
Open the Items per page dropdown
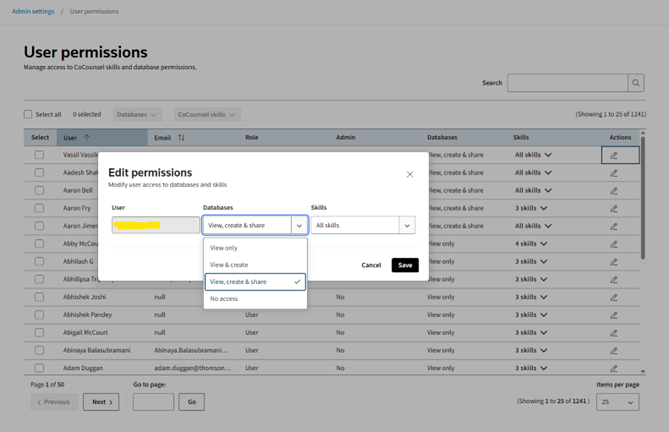[616, 402]
